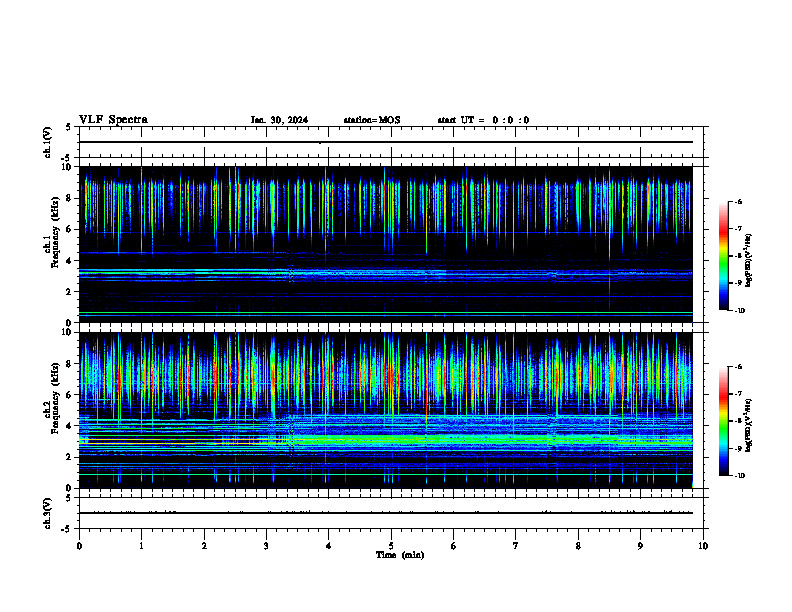Viewport: 792px width, 612px height.
Task: Click time axis tick label "7"
Action: click(516, 546)
